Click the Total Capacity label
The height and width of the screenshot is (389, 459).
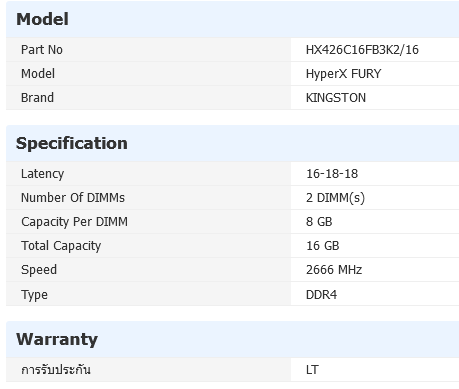tap(61, 246)
